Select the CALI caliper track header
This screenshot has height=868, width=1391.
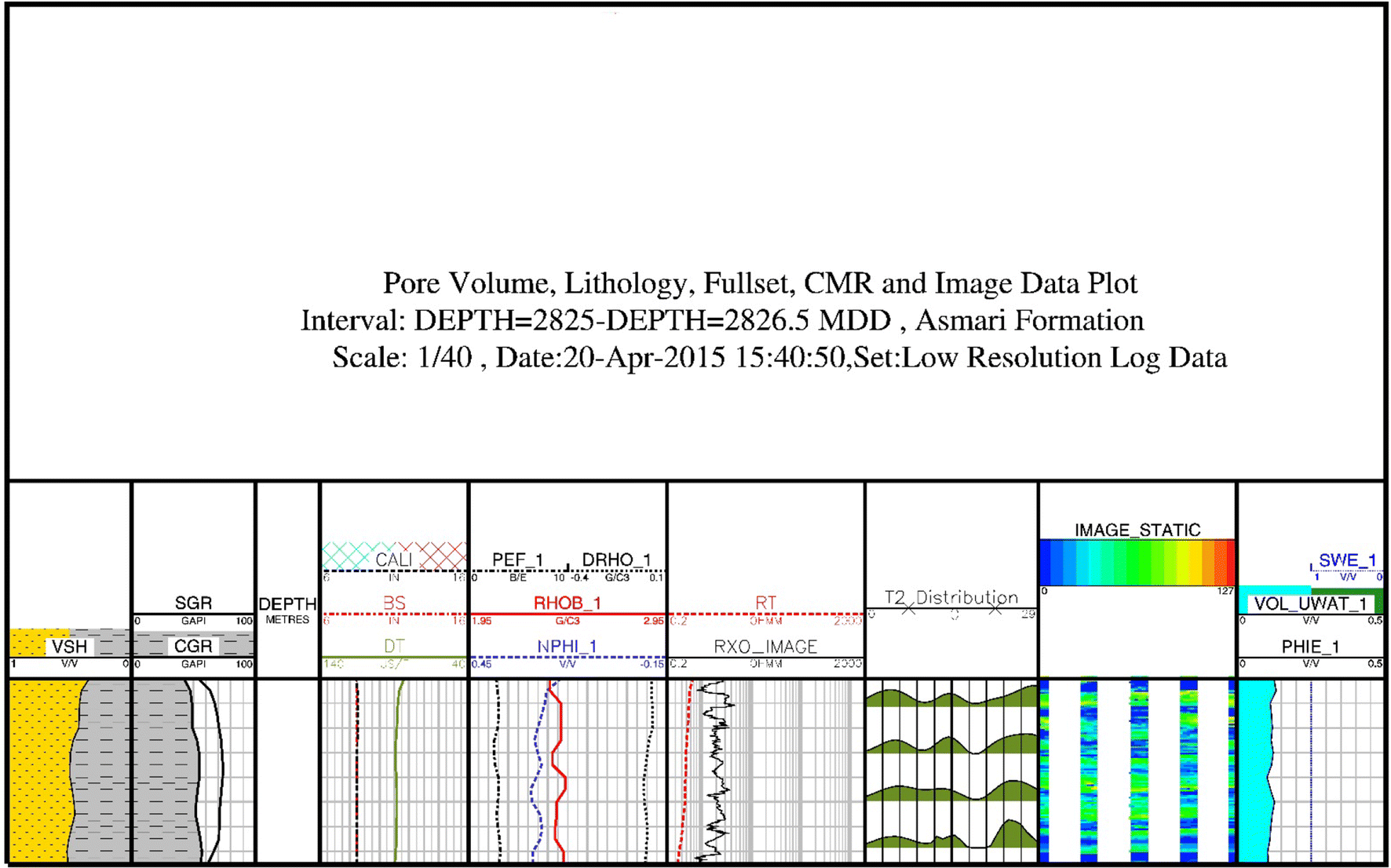point(395,559)
